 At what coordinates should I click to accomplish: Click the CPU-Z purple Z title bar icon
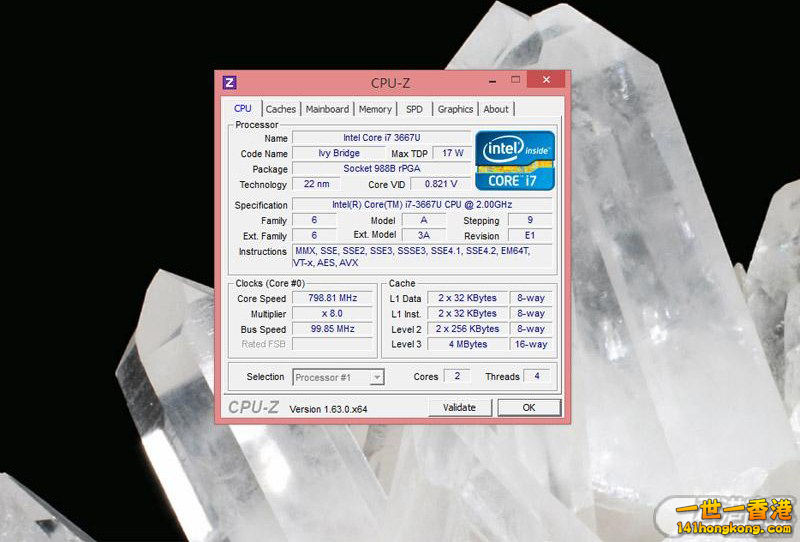tap(229, 82)
